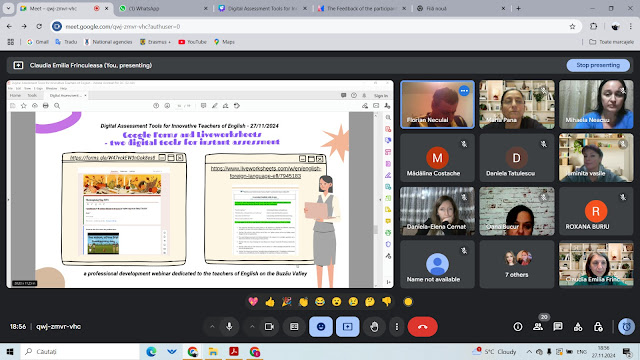Open Adobe Acrobat from the taskbar
Screen dimensions: 640x360
coord(233,351)
